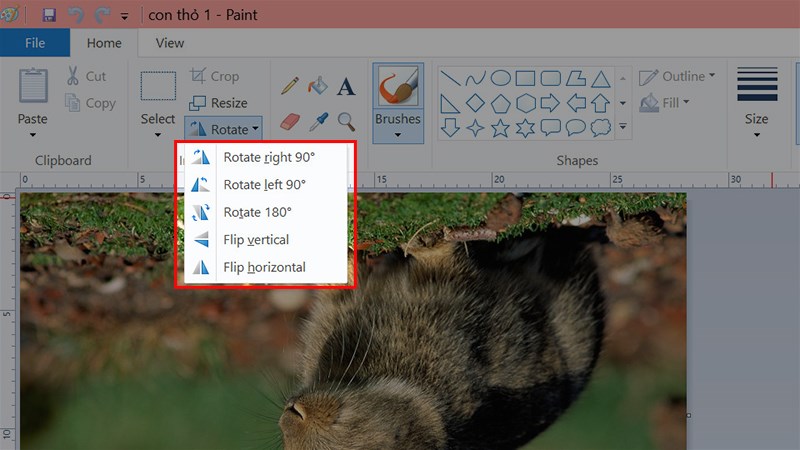Expand the Brushes dropdown arrow

tap(397, 135)
